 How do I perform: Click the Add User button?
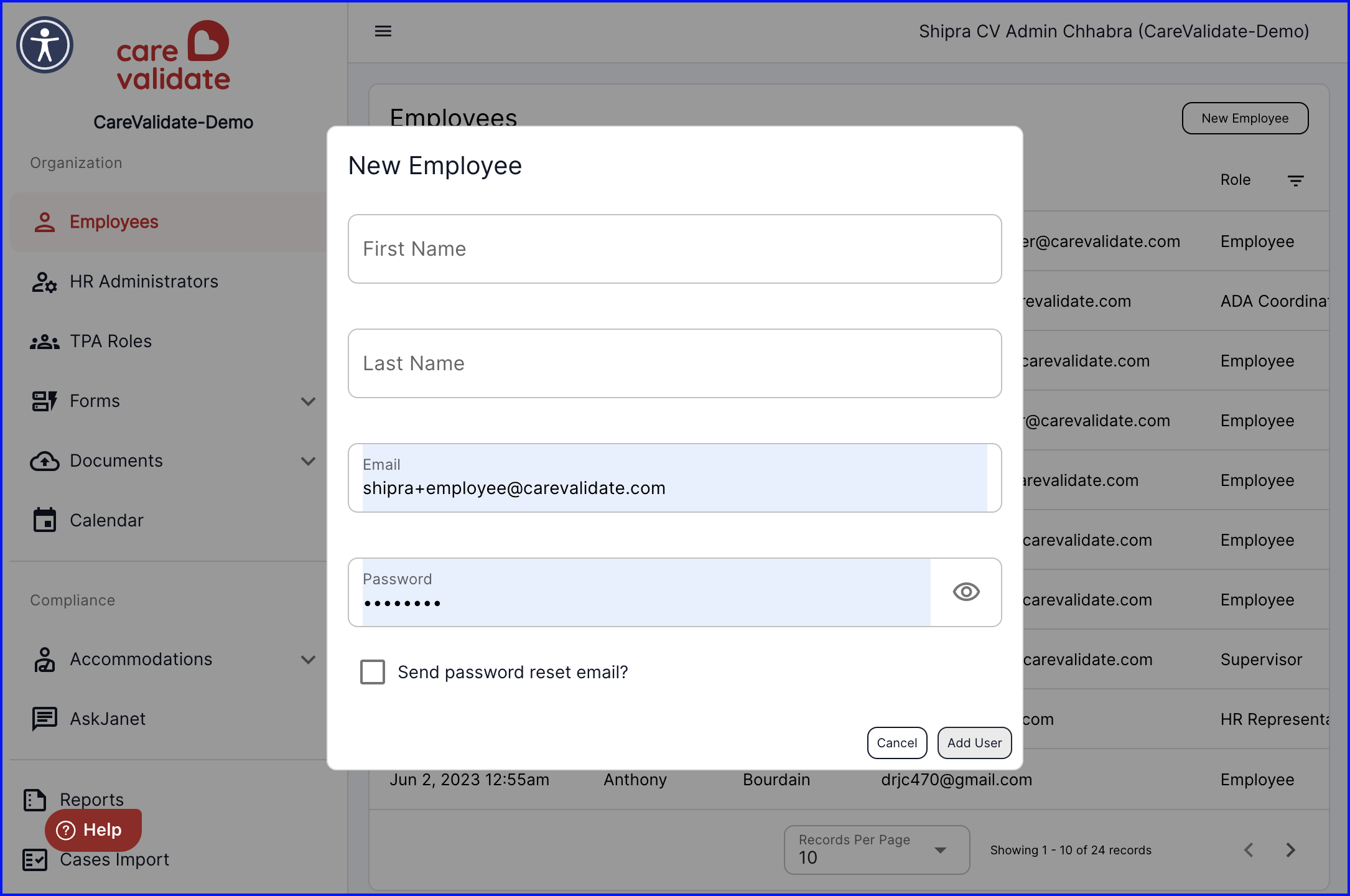coord(974,743)
